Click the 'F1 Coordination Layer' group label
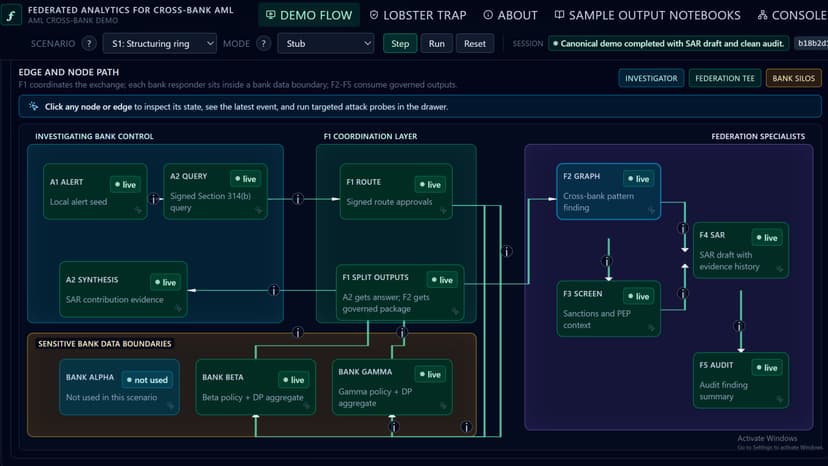Image resolution: width=828 pixels, height=466 pixels. [370, 136]
